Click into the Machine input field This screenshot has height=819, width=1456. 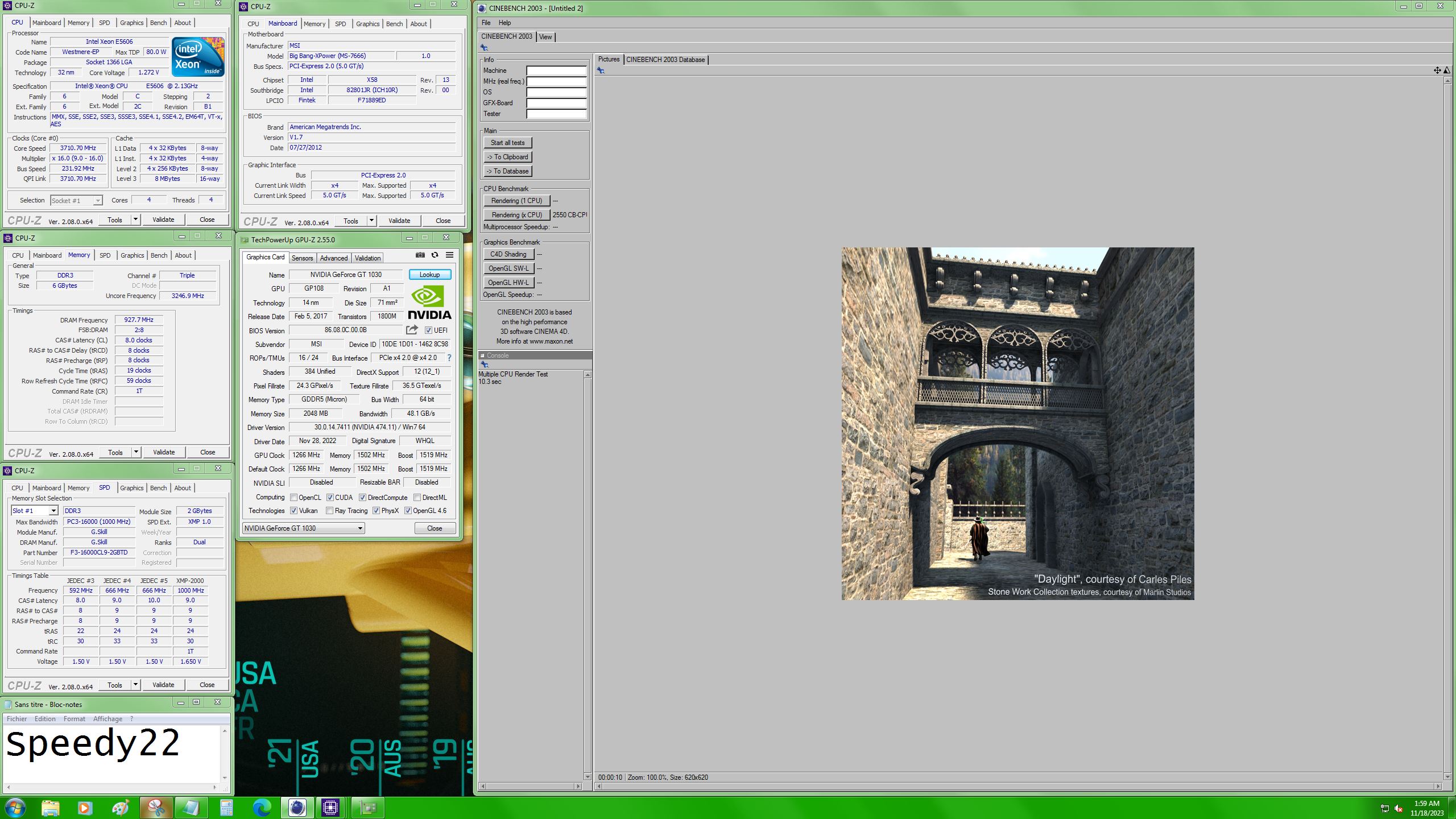pyautogui.click(x=556, y=71)
